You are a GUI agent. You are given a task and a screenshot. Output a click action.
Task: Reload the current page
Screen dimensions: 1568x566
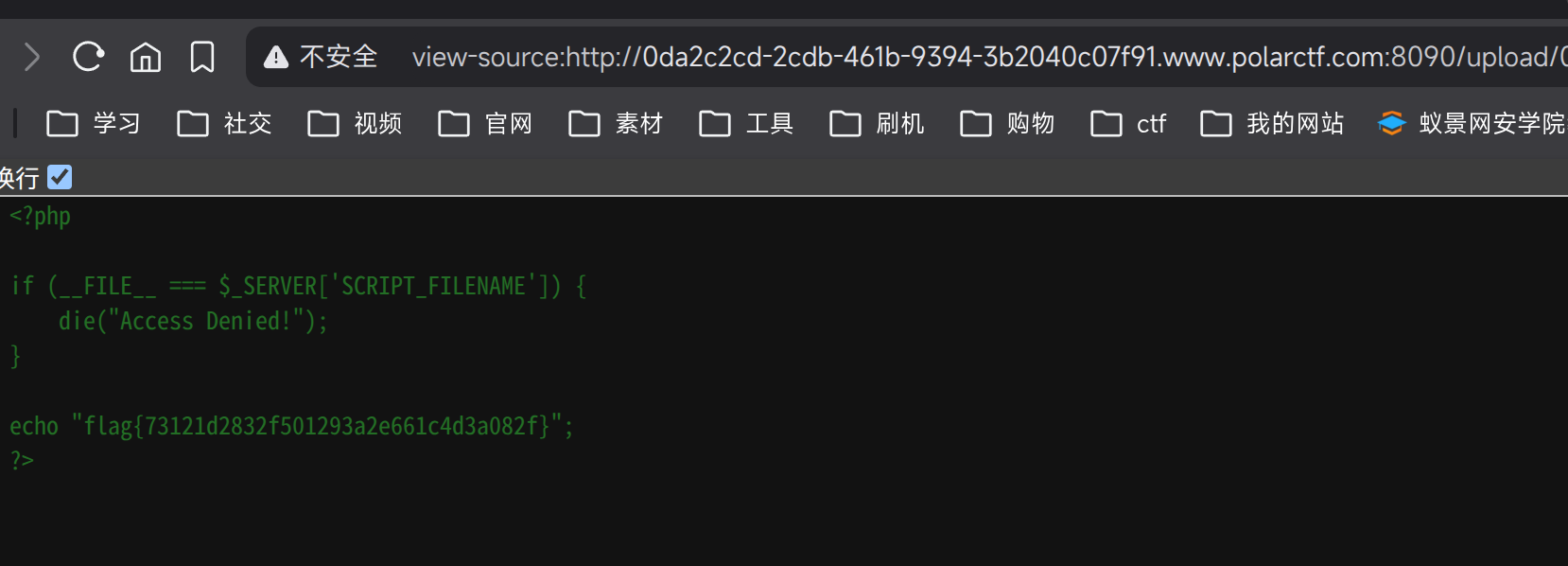[x=88, y=57]
